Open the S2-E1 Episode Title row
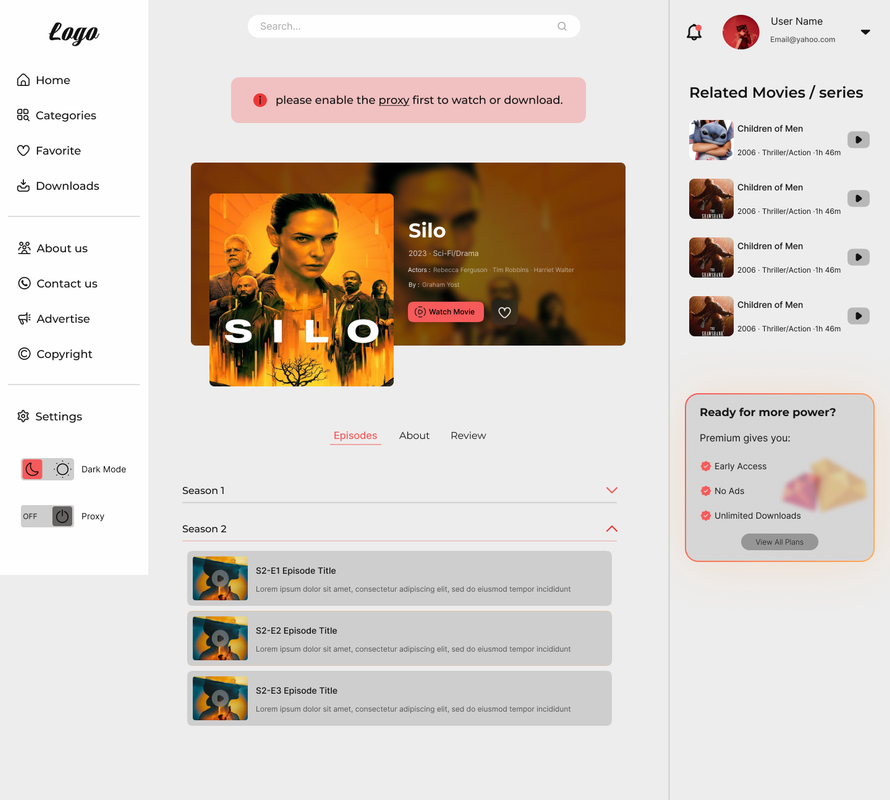Image resolution: width=890 pixels, height=800 pixels. tap(400, 578)
